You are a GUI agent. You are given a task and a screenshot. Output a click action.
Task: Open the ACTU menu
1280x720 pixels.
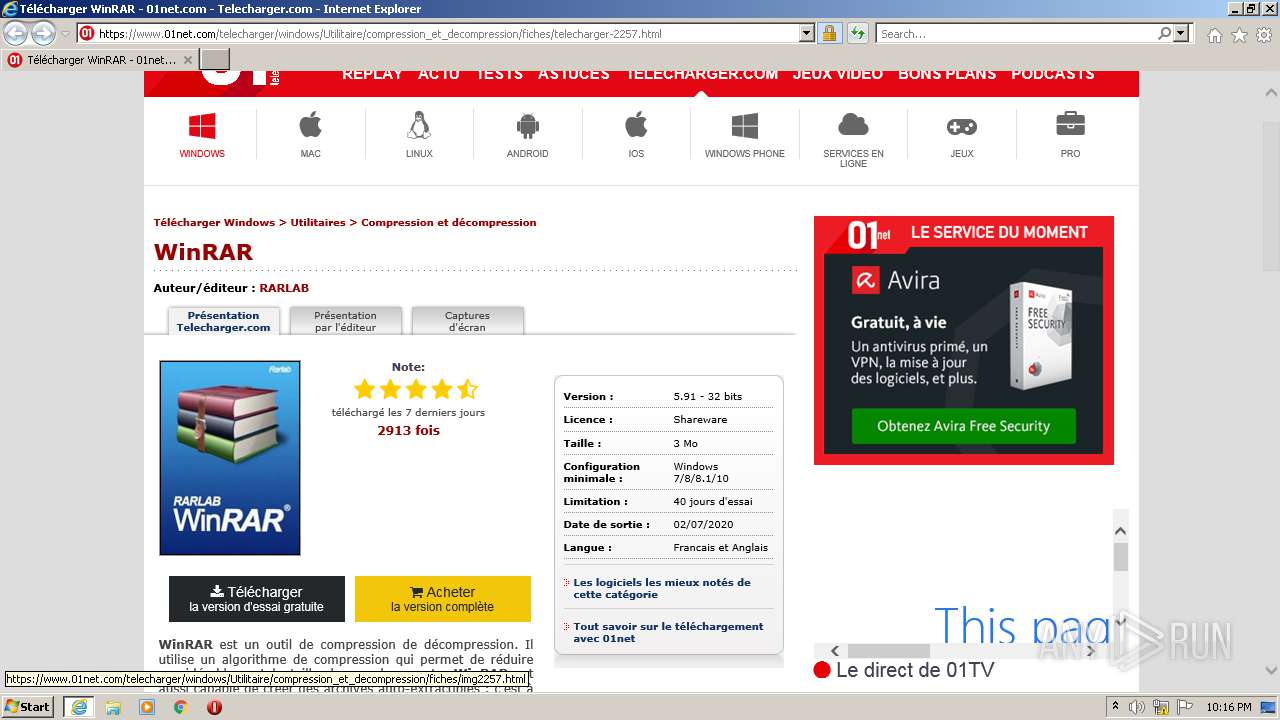(439, 74)
